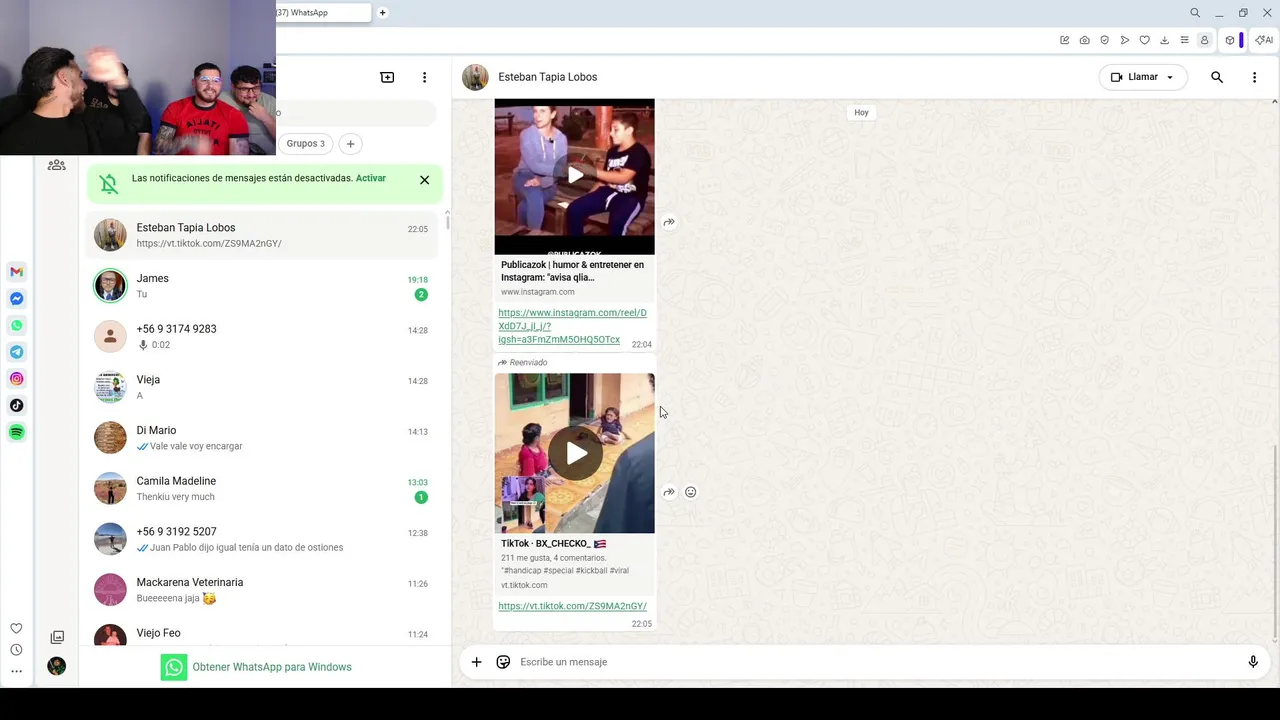Open emoji picker in message bar

tap(503, 662)
